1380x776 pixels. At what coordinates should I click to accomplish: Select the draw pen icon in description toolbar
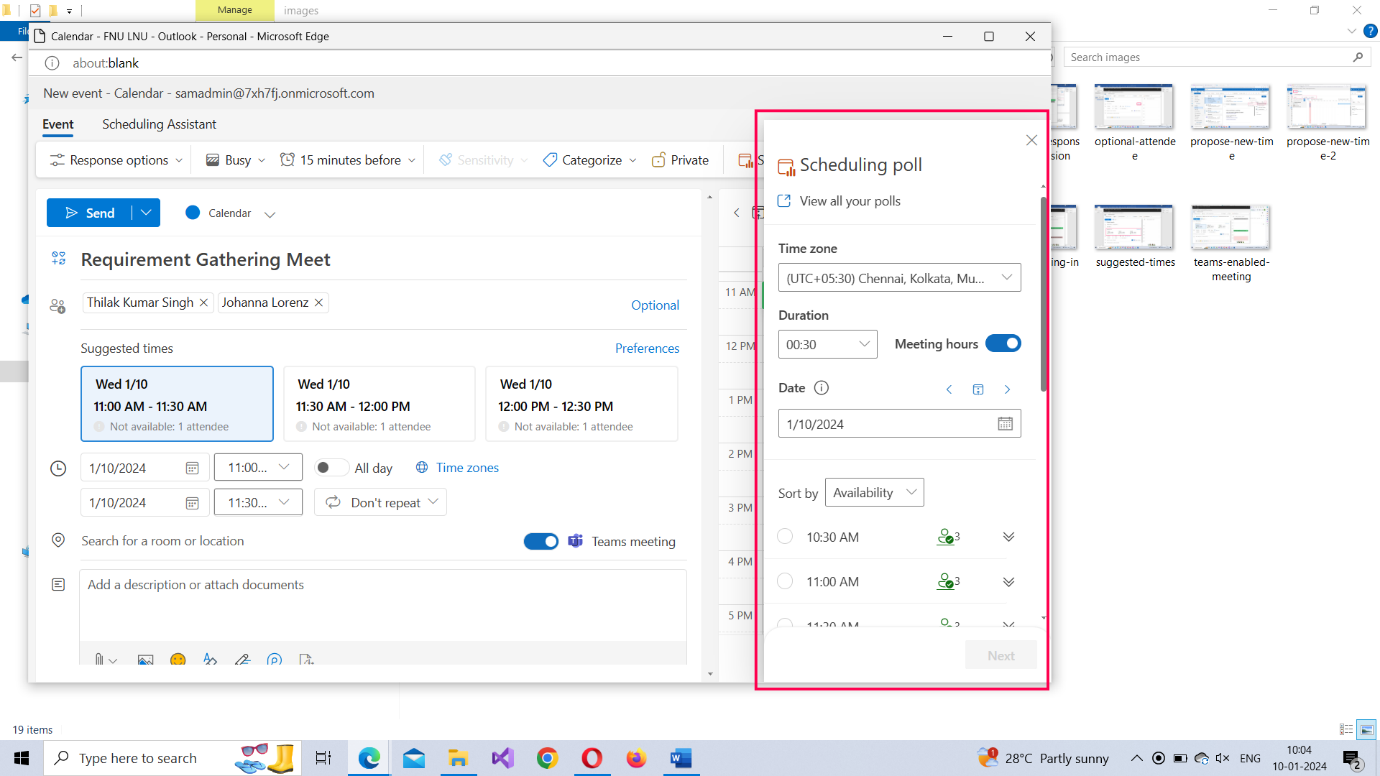pyautogui.click(x=242, y=660)
